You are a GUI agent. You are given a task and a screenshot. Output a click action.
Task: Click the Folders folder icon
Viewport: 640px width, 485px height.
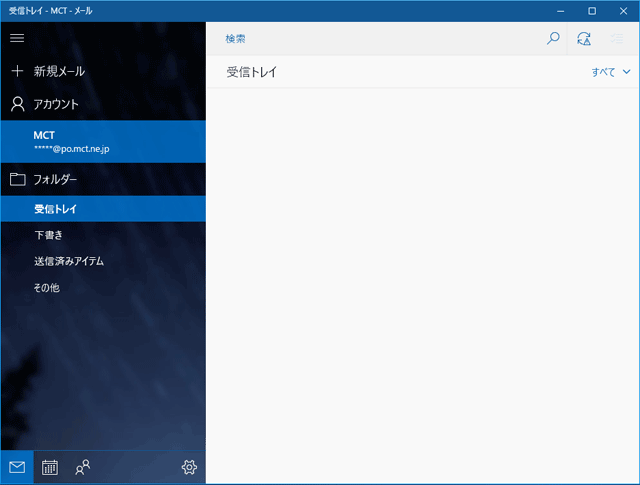click(18, 179)
